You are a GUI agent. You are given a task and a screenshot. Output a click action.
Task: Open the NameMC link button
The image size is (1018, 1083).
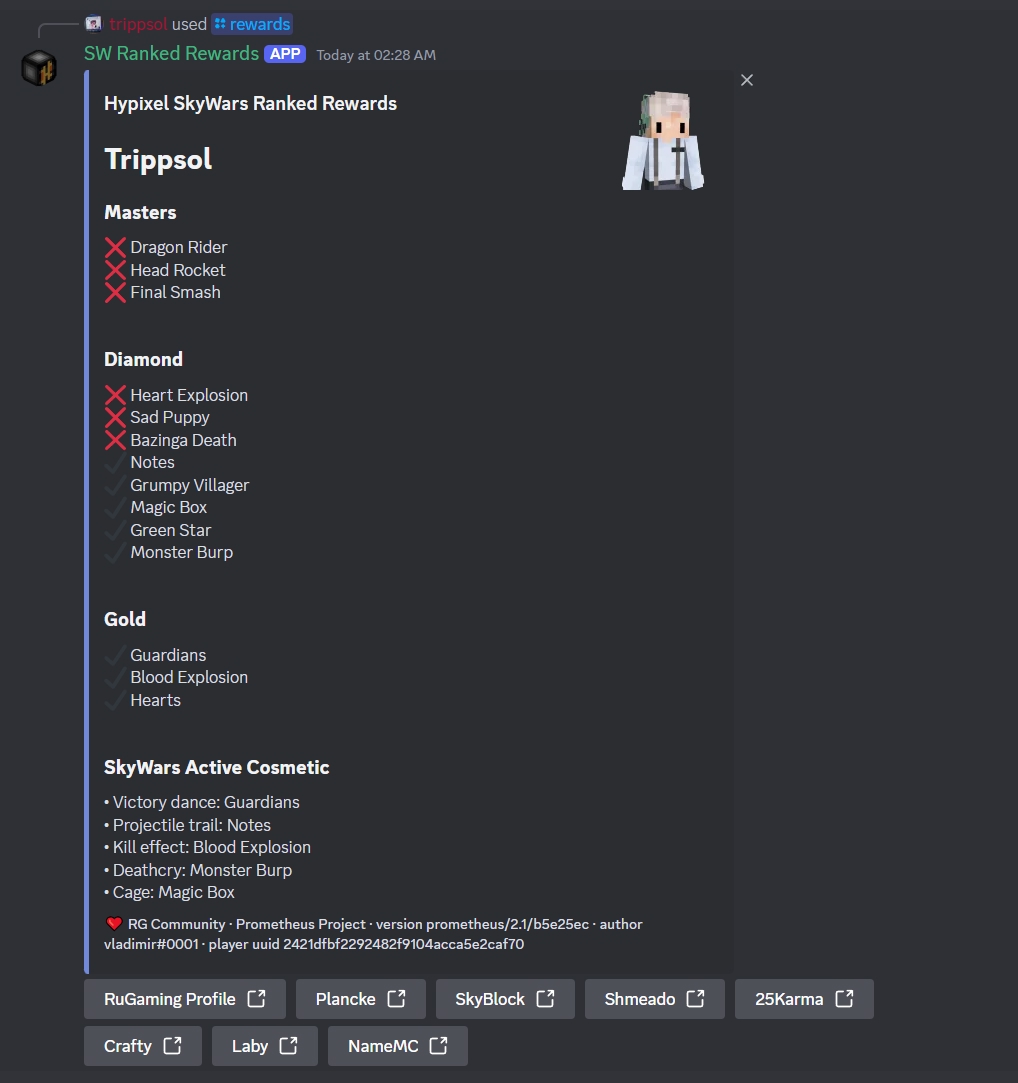point(398,1046)
